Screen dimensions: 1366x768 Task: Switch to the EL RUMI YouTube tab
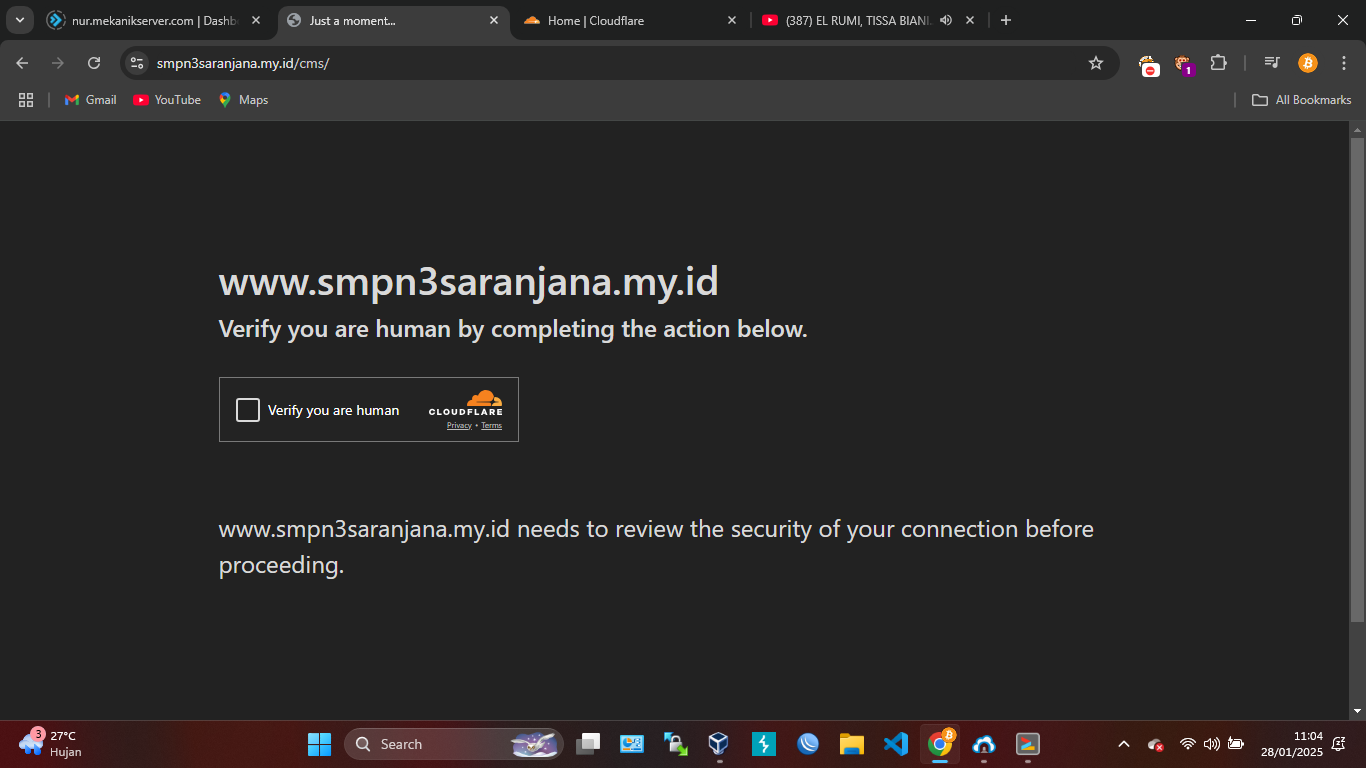point(869,20)
